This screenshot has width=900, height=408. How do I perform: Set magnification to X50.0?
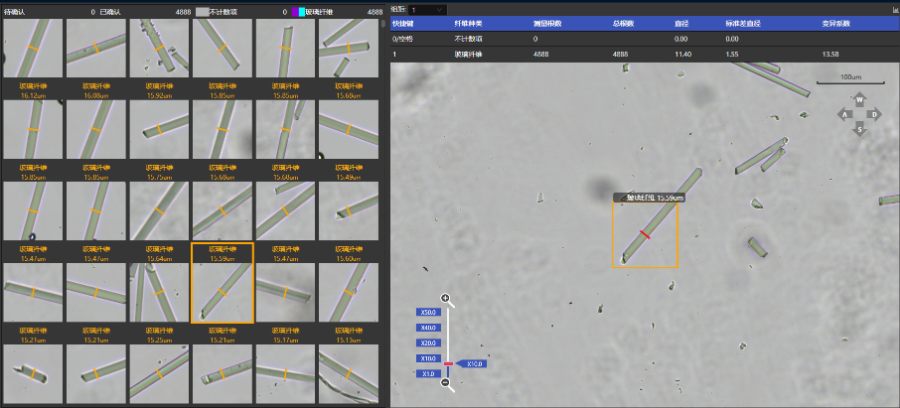click(428, 312)
